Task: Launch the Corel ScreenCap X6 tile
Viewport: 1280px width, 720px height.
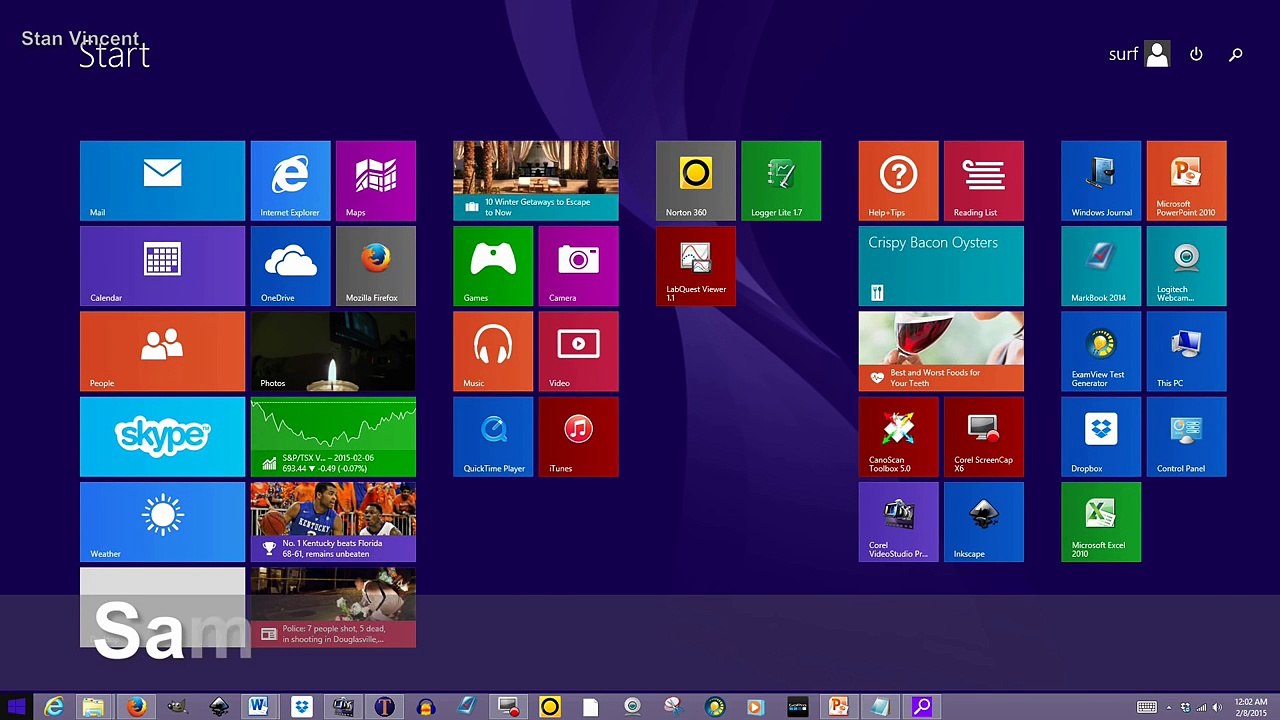Action: [x=983, y=436]
